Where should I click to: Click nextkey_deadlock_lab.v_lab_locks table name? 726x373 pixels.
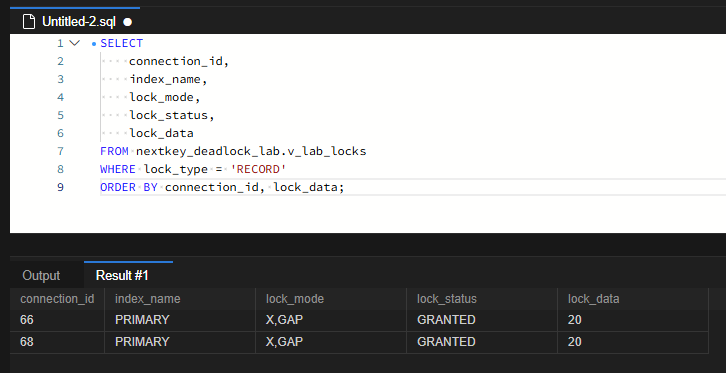click(251, 151)
